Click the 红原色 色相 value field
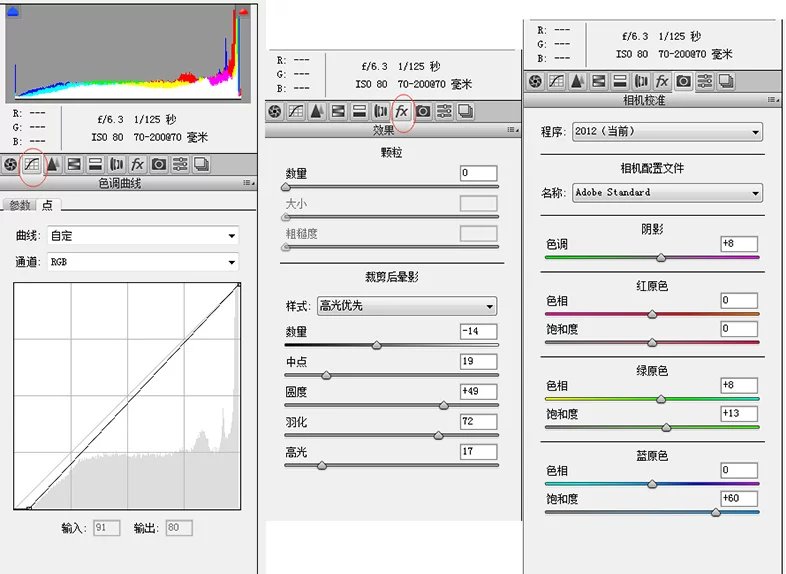786x574 pixels. coord(739,300)
